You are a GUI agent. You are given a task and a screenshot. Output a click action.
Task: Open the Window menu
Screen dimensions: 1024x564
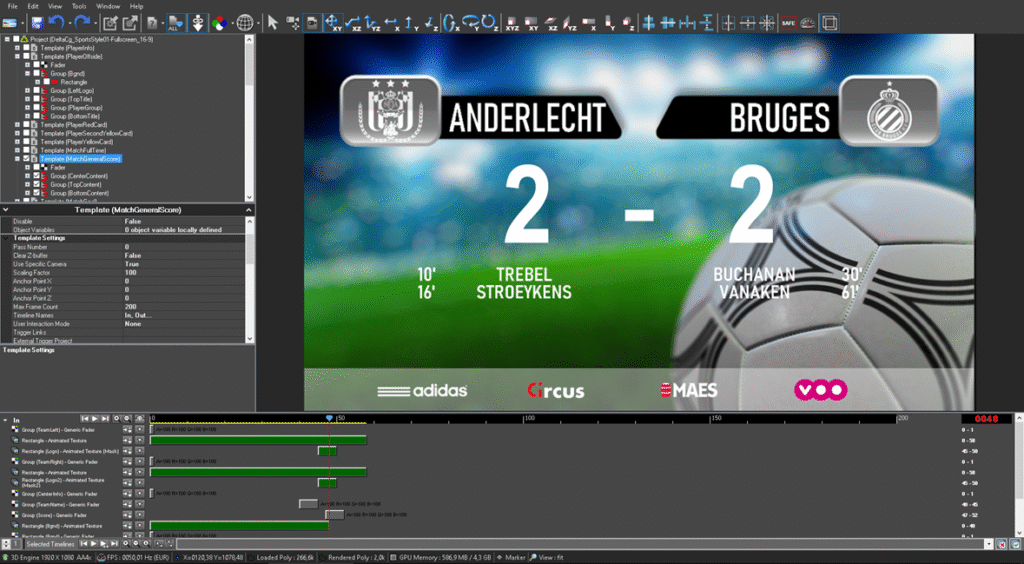(x=108, y=6)
